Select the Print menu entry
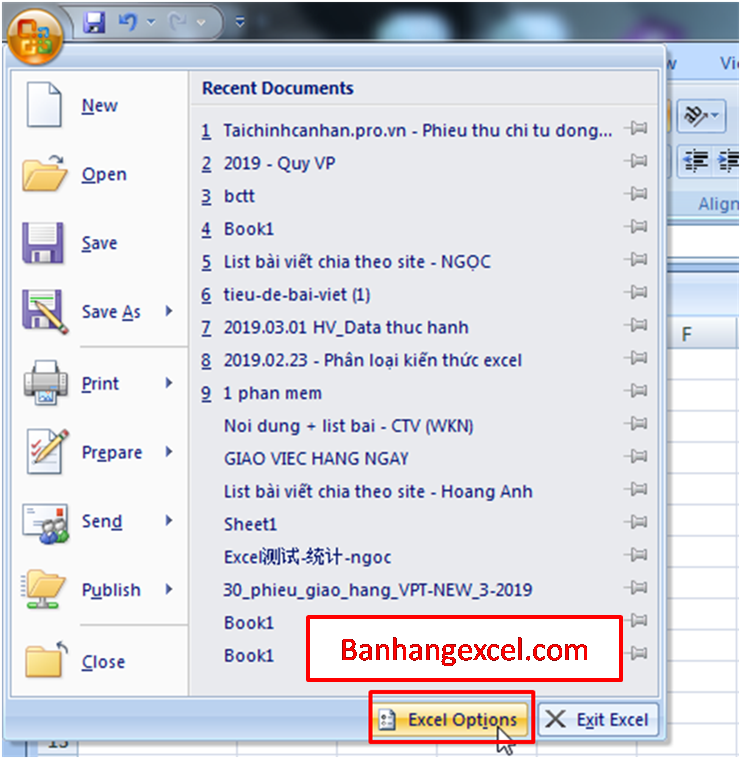Image resolution: width=741 pixels, height=759 pixels. point(100,383)
